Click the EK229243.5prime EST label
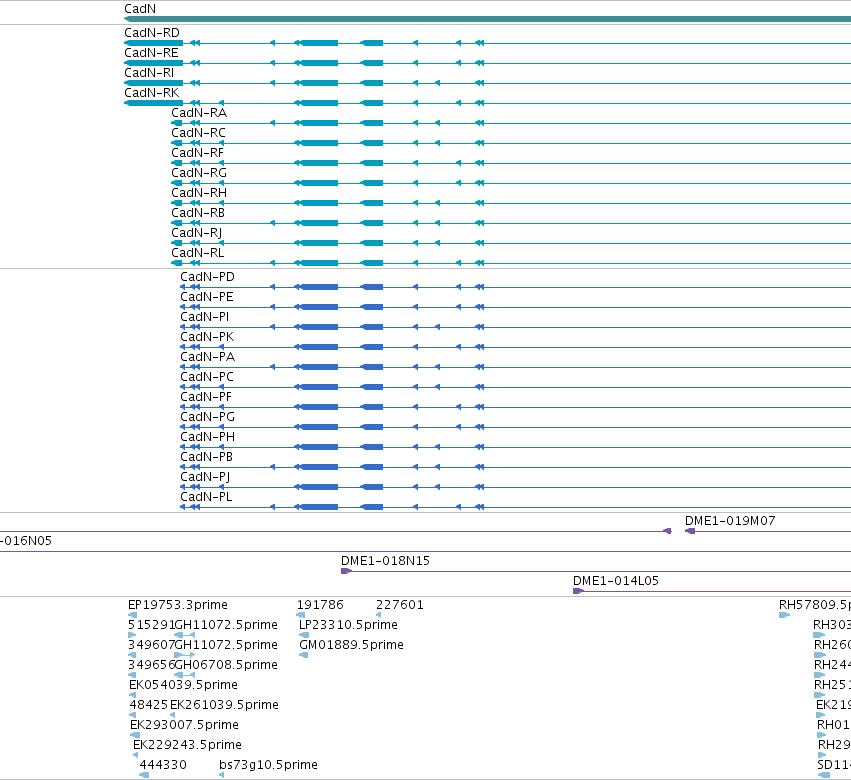This screenshot has width=851, height=780. (x=187, y=745)
